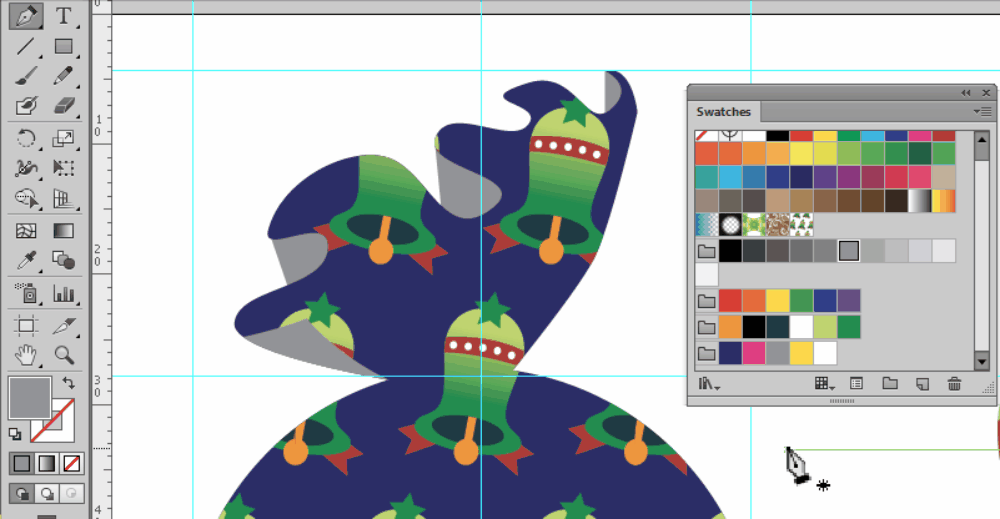Select the Blob Brush tool
1000x519 pixels.
coord(26,105)
